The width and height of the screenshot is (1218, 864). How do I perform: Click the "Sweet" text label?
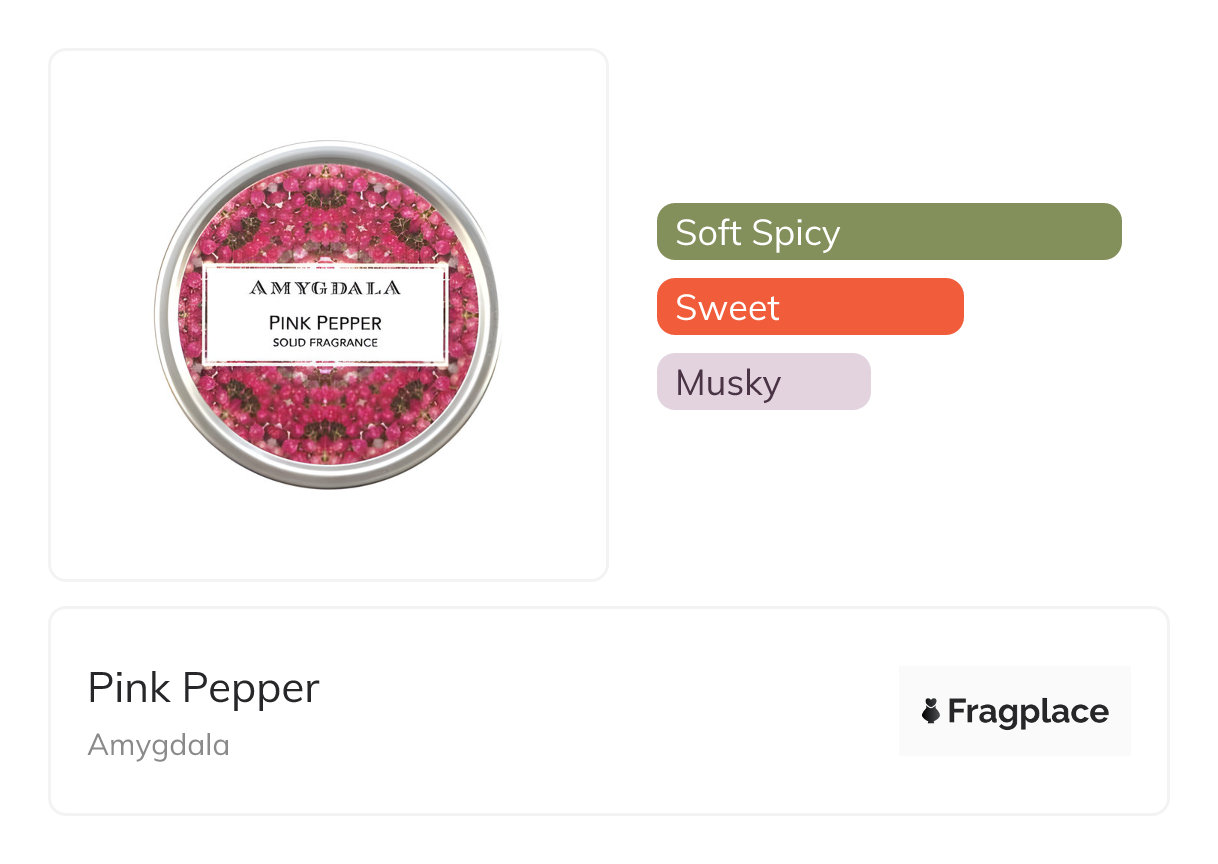pyautogui.click(x=727, y=307)
